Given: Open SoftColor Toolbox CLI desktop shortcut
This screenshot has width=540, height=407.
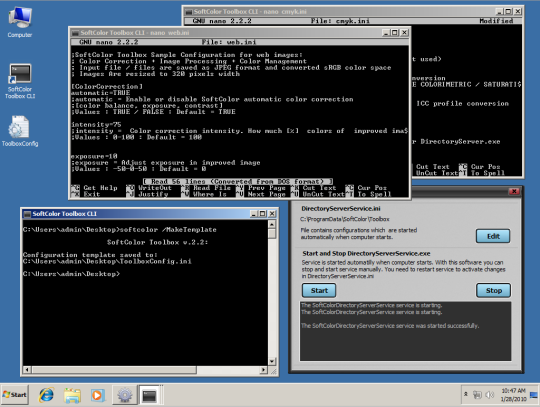Looking at the screenshot, I should [20, 81].
